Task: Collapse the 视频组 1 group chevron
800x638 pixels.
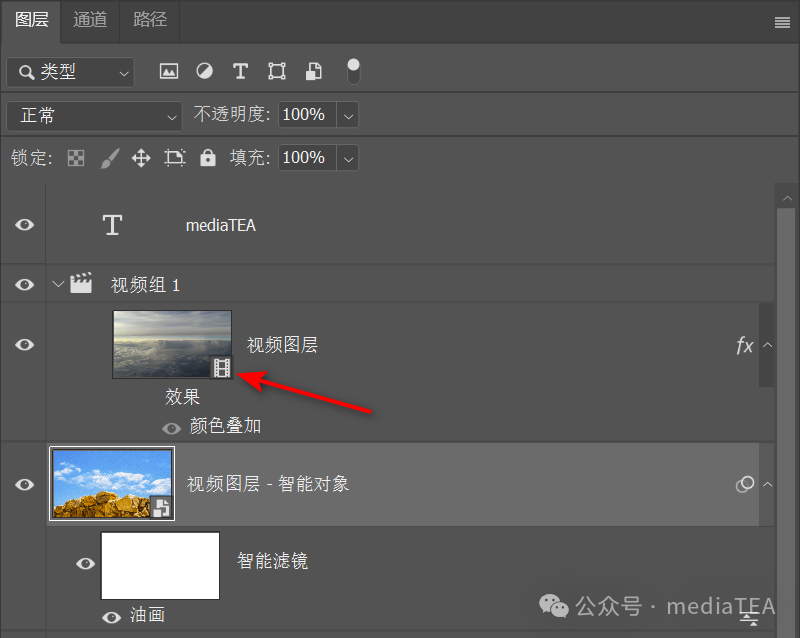Action: point(58,284)
